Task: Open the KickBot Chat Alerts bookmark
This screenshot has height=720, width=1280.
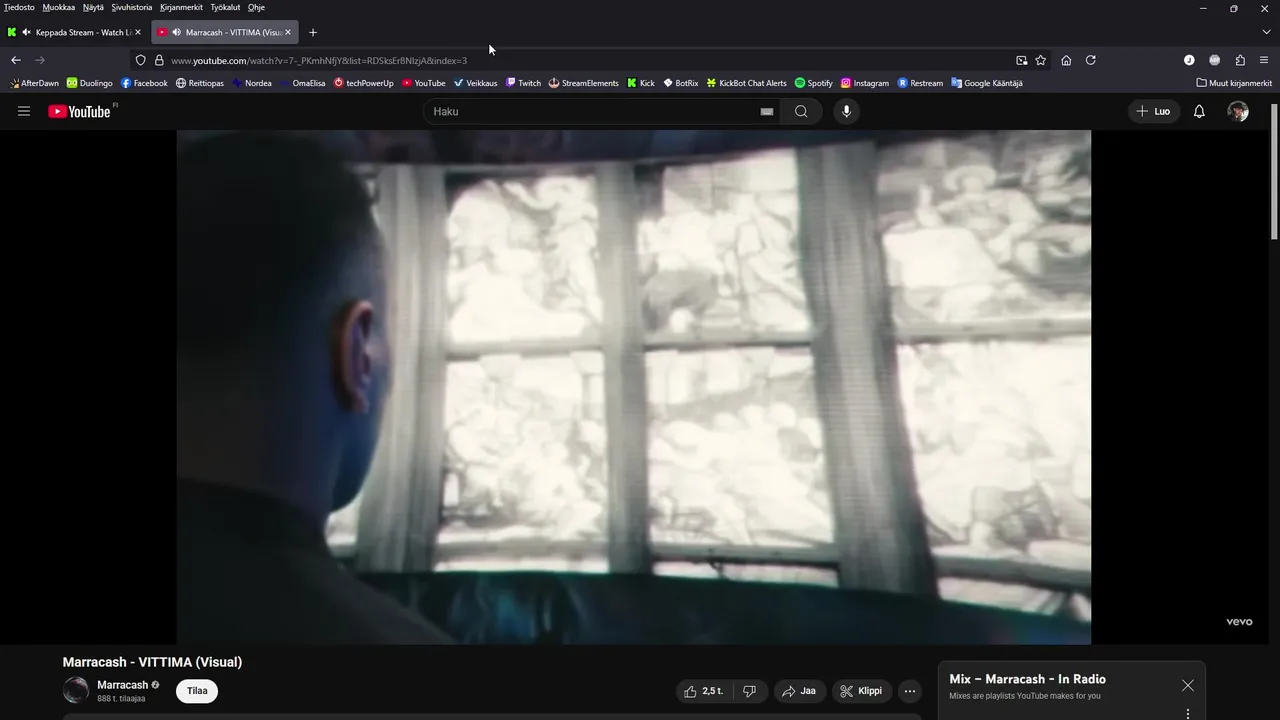Action: [746, 83]
